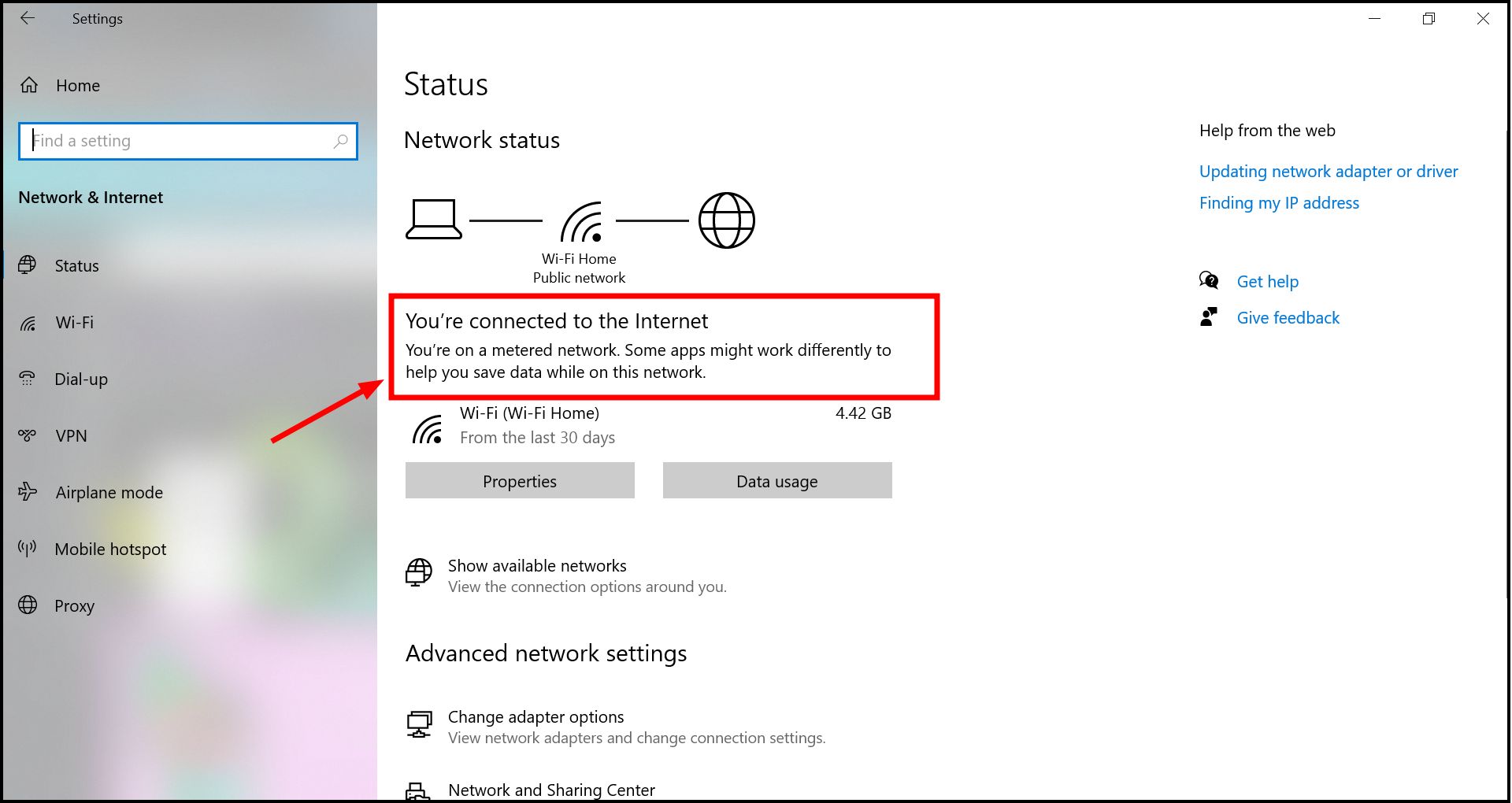1512x803 pixels.
Task: Click the Proxy globe icon
Action: pos(28,605)
